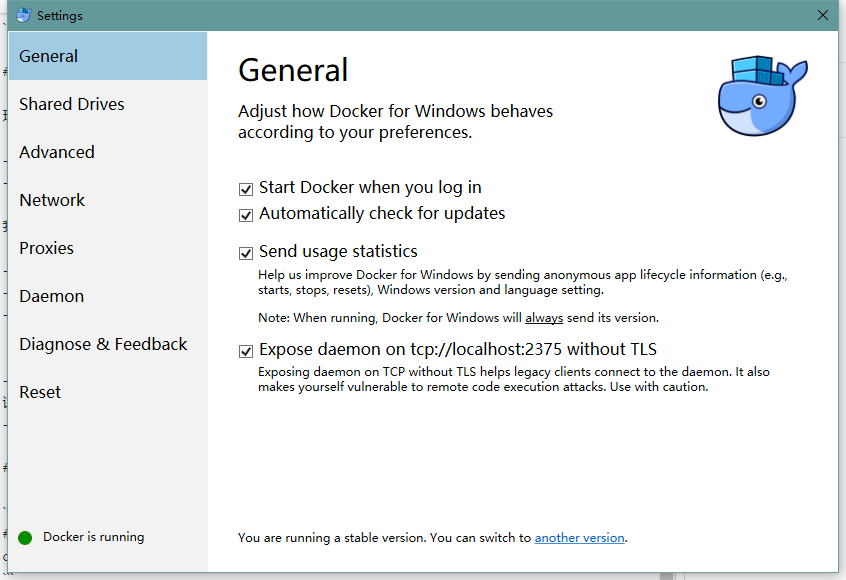Disable Expose daemon on tcp://localhost:2375 without TLS
846x580 pixels.
(246, 350)
